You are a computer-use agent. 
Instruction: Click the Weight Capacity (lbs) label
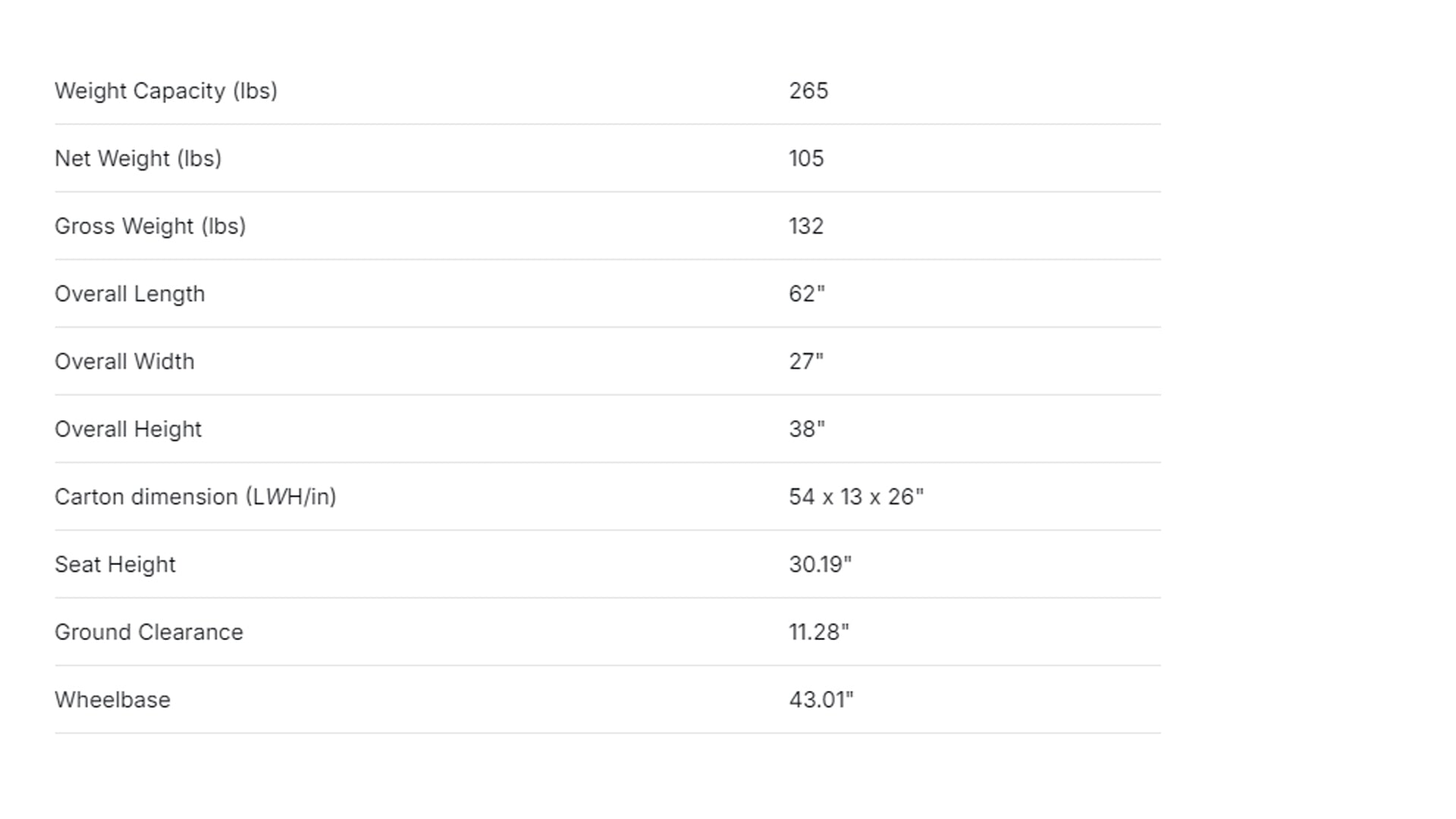[x=165, y=91]
